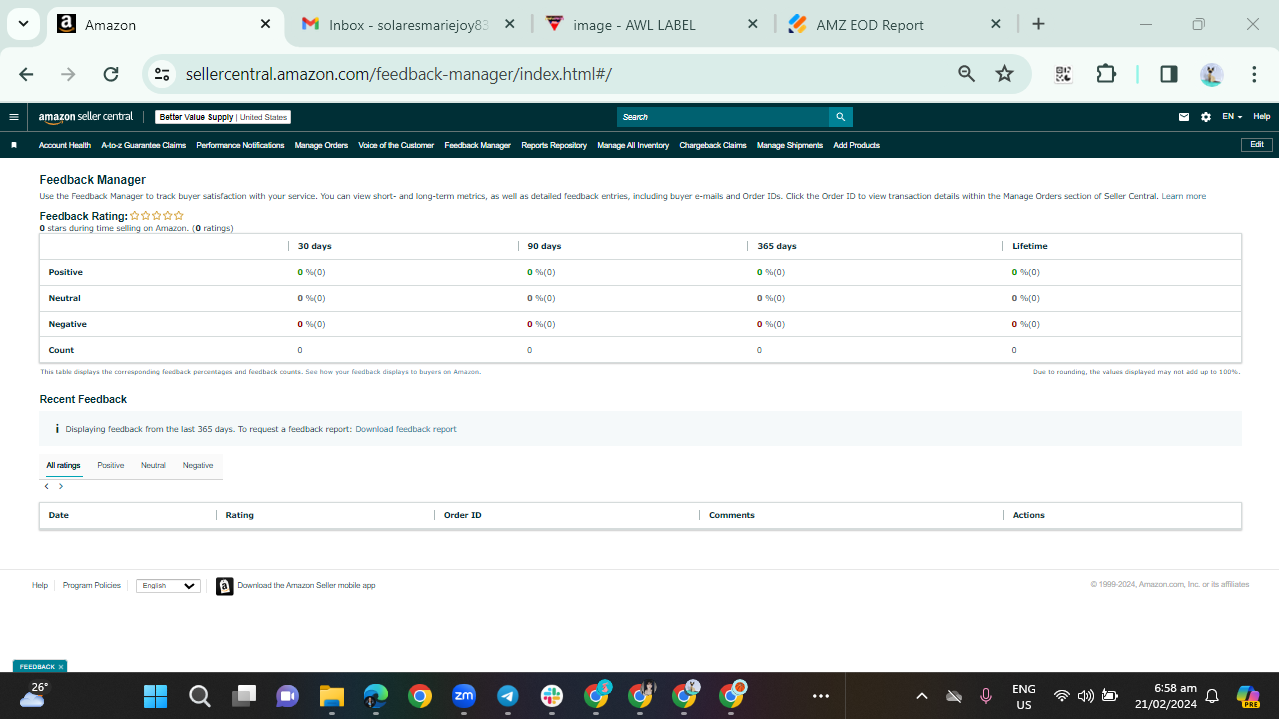The image size is (1279, 719).
Task: Open Account Health in the nav bar
Action: (65, 146)
